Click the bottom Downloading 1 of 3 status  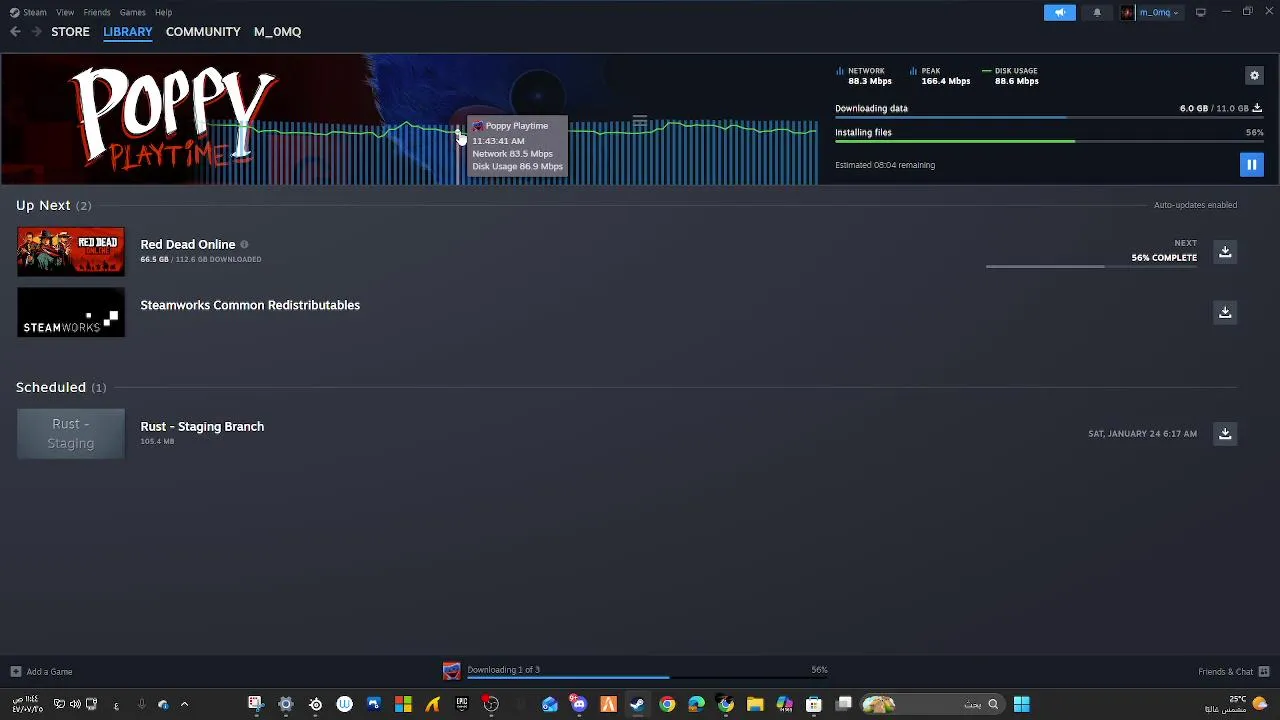[503, 670]
